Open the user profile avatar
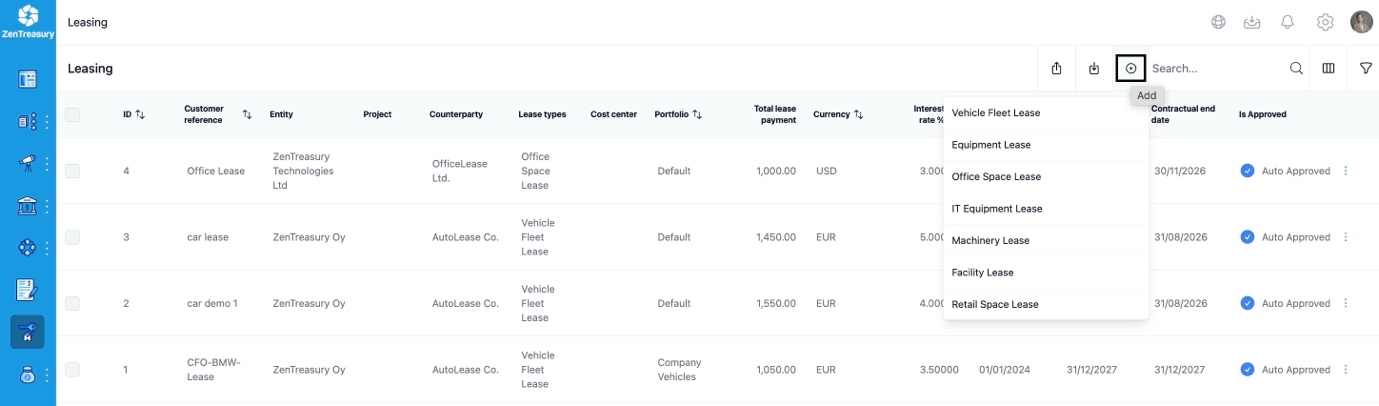Screen dimensions: 1379x406 click(1361, 22)
